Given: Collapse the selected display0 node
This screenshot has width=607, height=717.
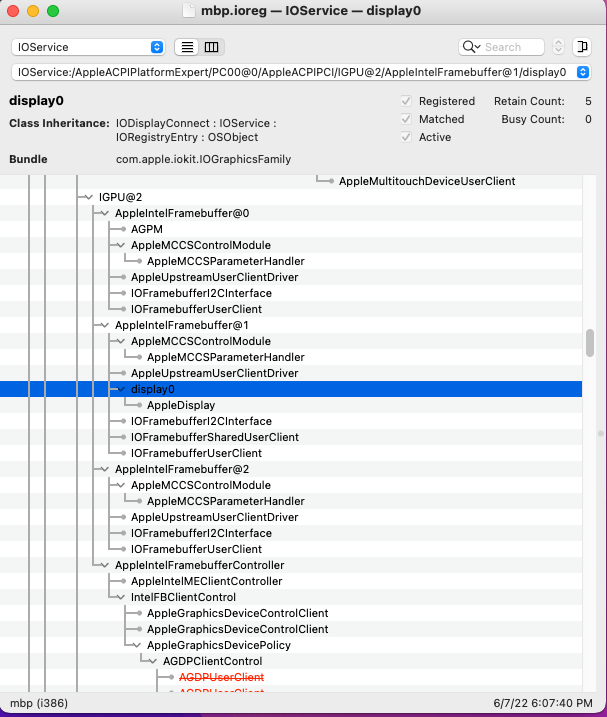Looking at the screenshot, I should [121, 390].
